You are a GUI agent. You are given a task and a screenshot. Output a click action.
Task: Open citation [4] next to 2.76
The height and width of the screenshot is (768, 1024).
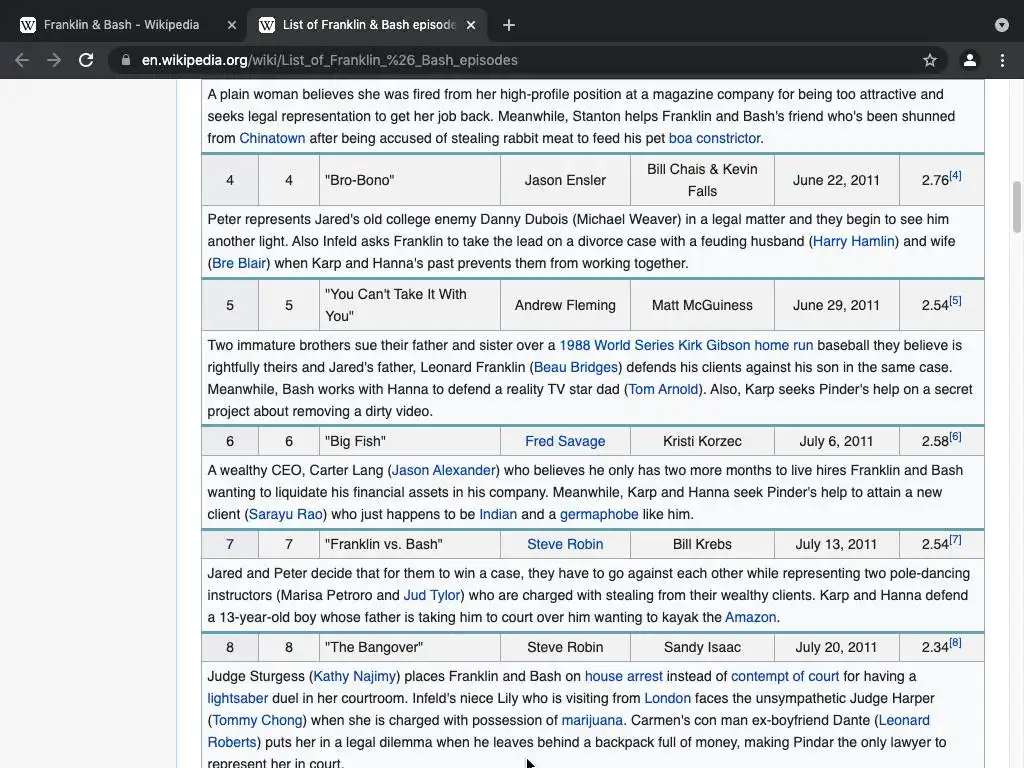coord(955,176)
